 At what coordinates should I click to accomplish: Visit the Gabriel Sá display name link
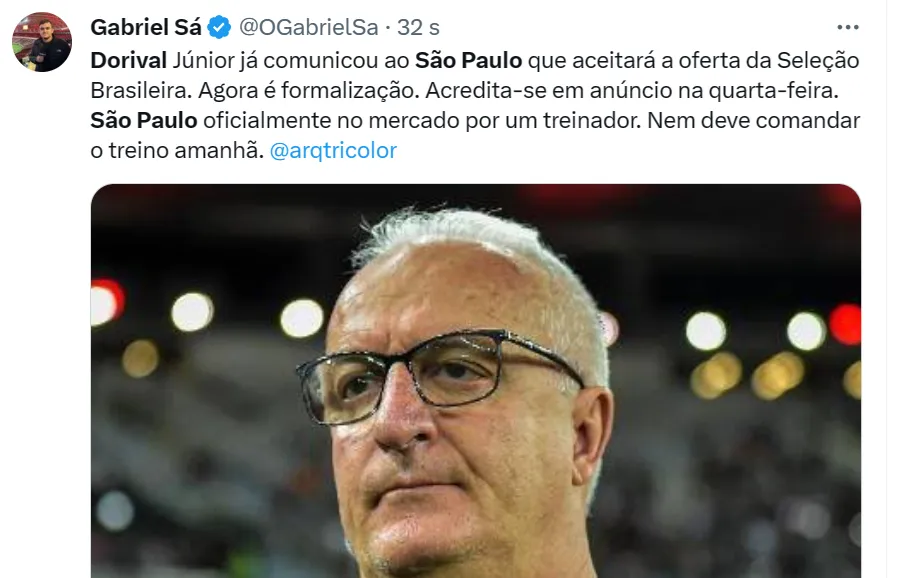tap(146, 27)
